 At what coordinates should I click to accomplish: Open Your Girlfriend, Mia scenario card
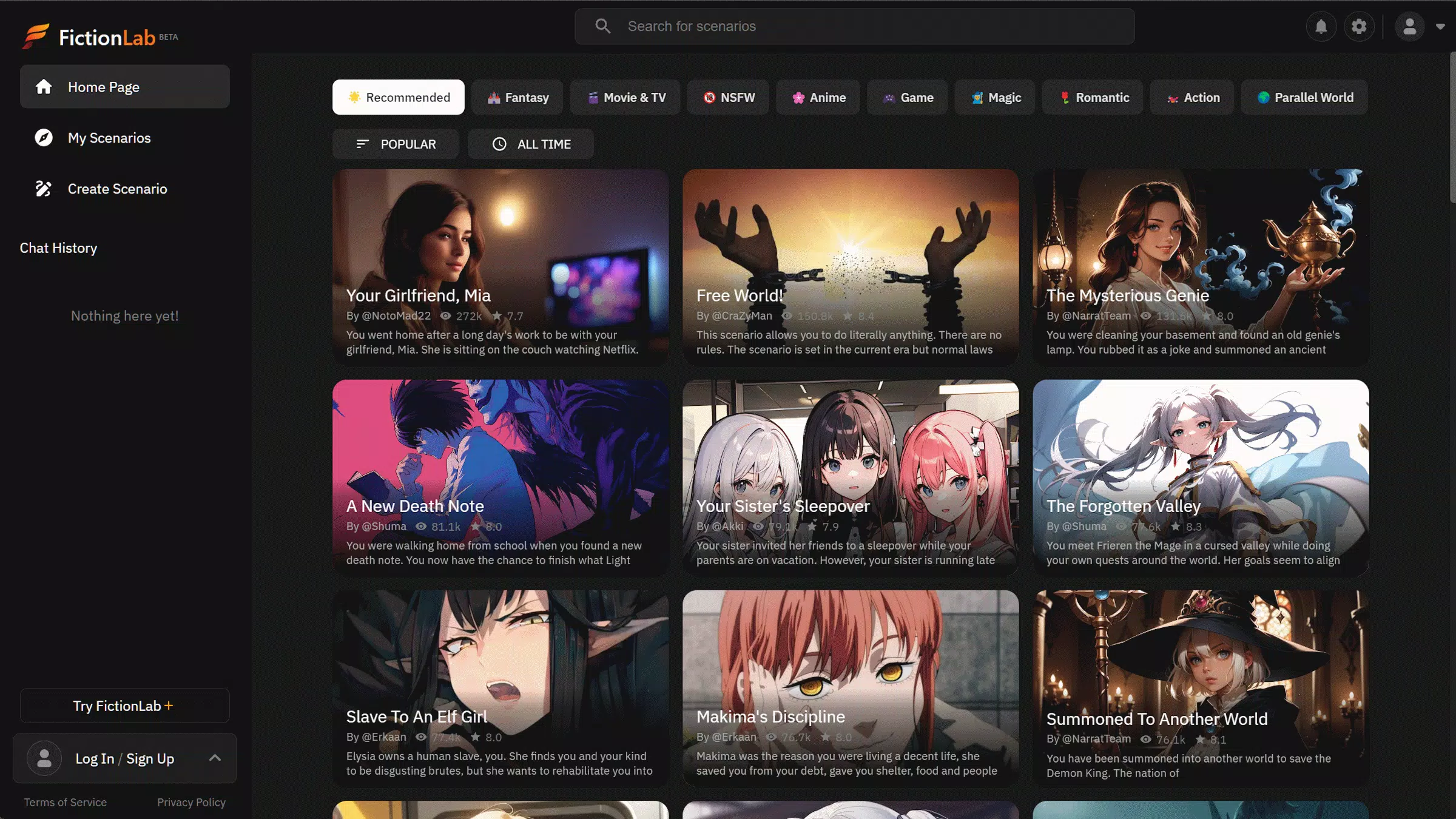coord(500,267)
